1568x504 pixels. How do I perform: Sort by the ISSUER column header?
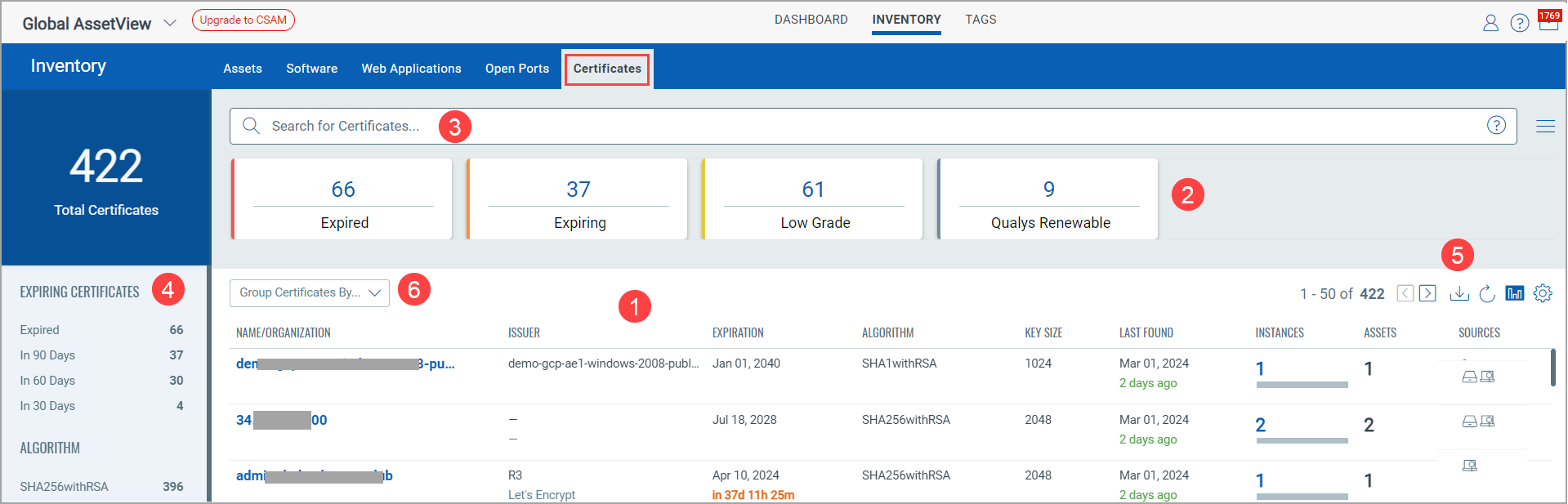[524, 332]
